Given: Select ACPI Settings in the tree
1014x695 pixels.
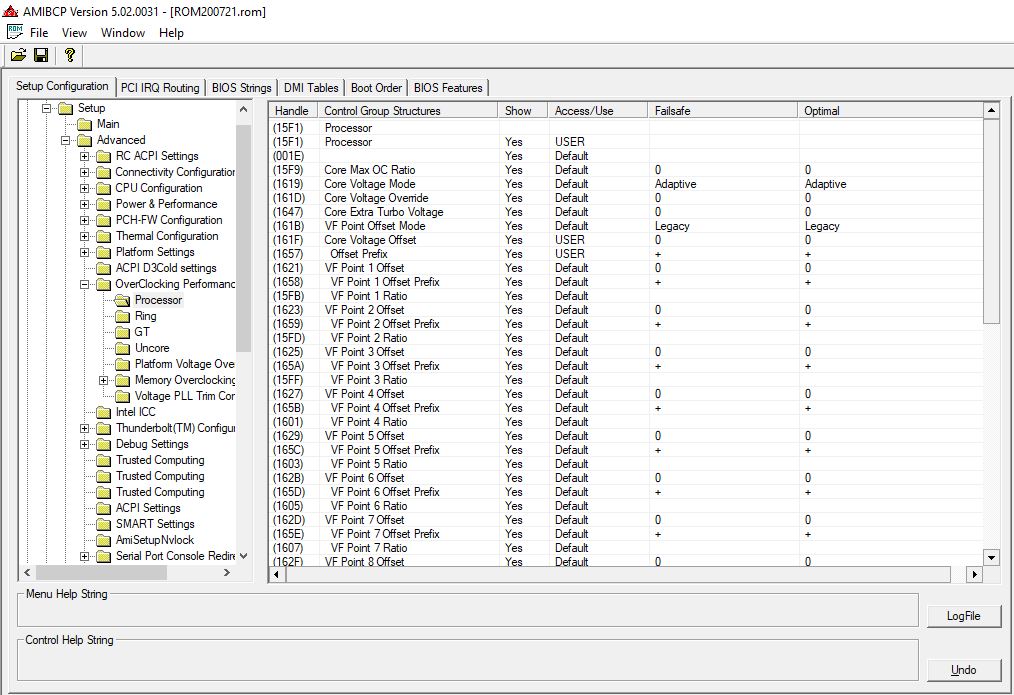Looking at the screenshot, I should (148, 508).
